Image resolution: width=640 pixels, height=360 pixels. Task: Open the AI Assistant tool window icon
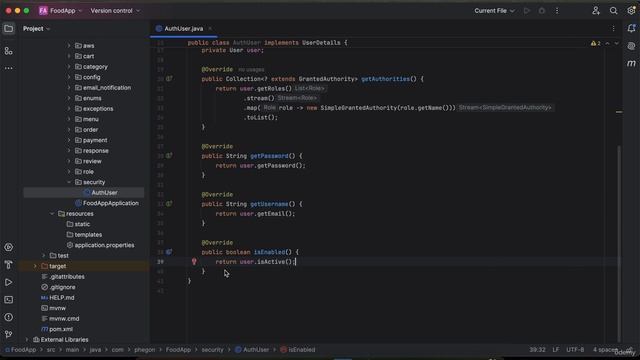[631, 46]
